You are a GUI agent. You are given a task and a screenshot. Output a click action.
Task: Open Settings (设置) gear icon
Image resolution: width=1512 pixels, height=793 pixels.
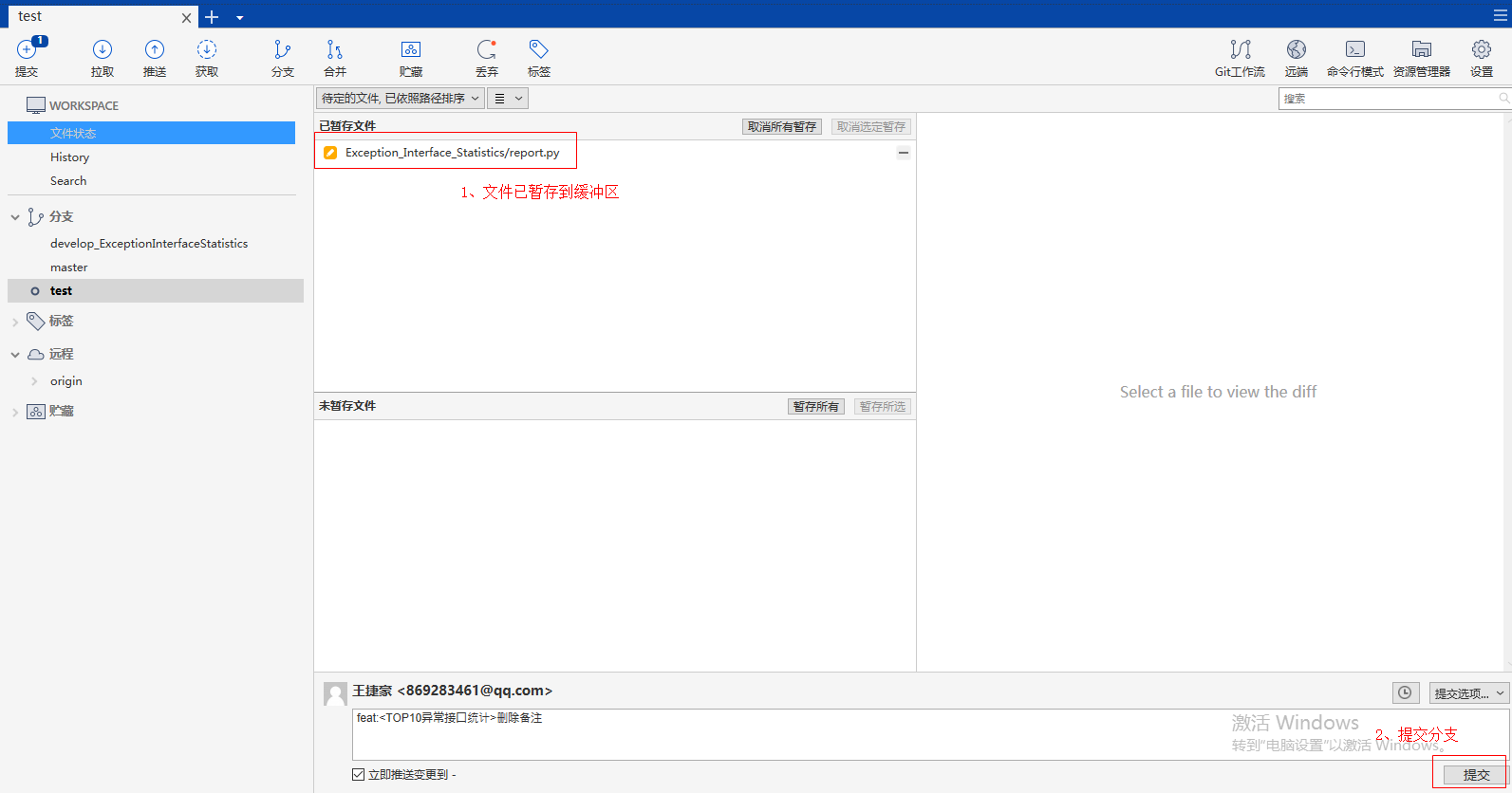click(x=1482, y=58)
